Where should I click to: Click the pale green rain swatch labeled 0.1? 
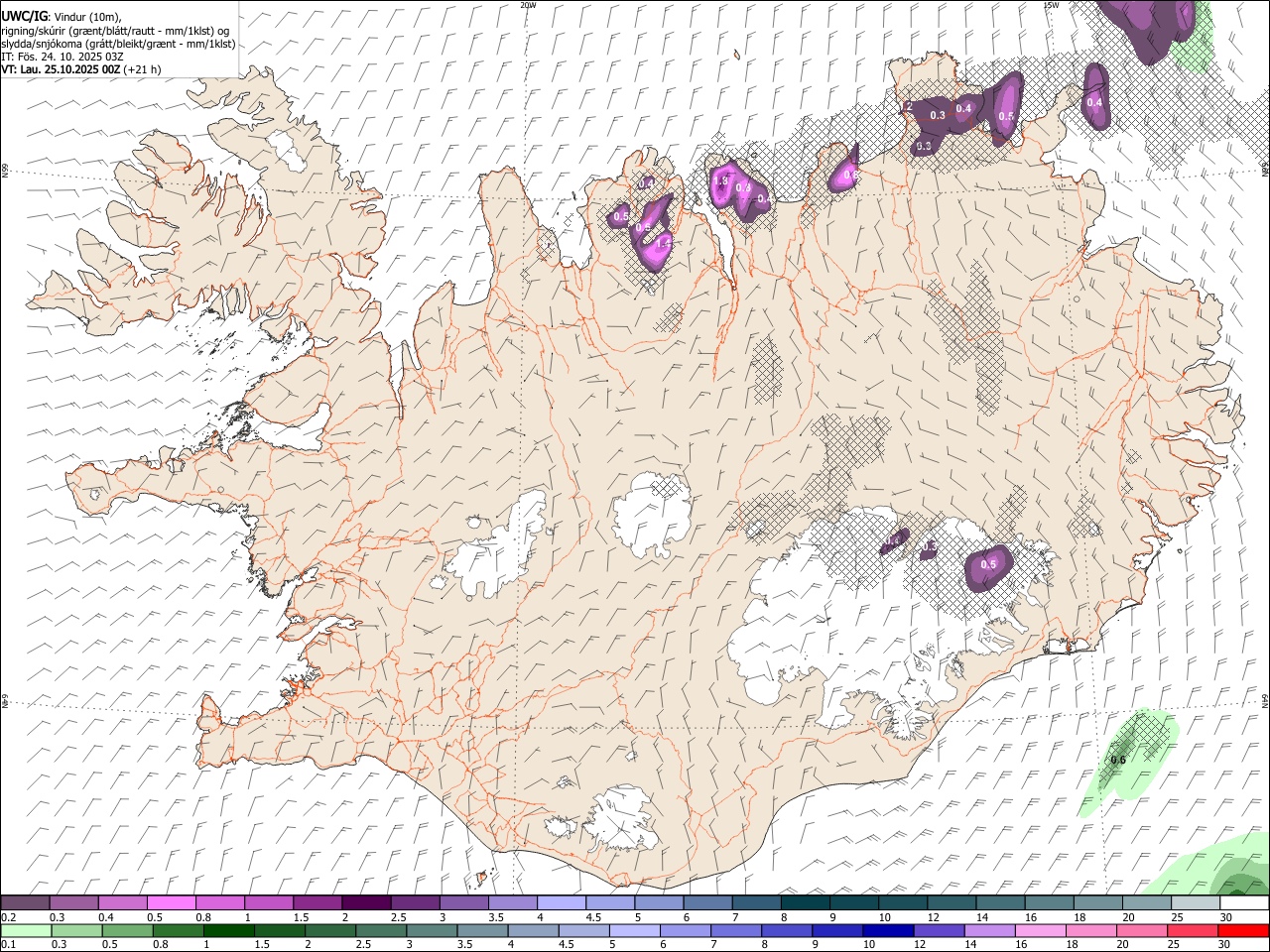pos(26,930)
